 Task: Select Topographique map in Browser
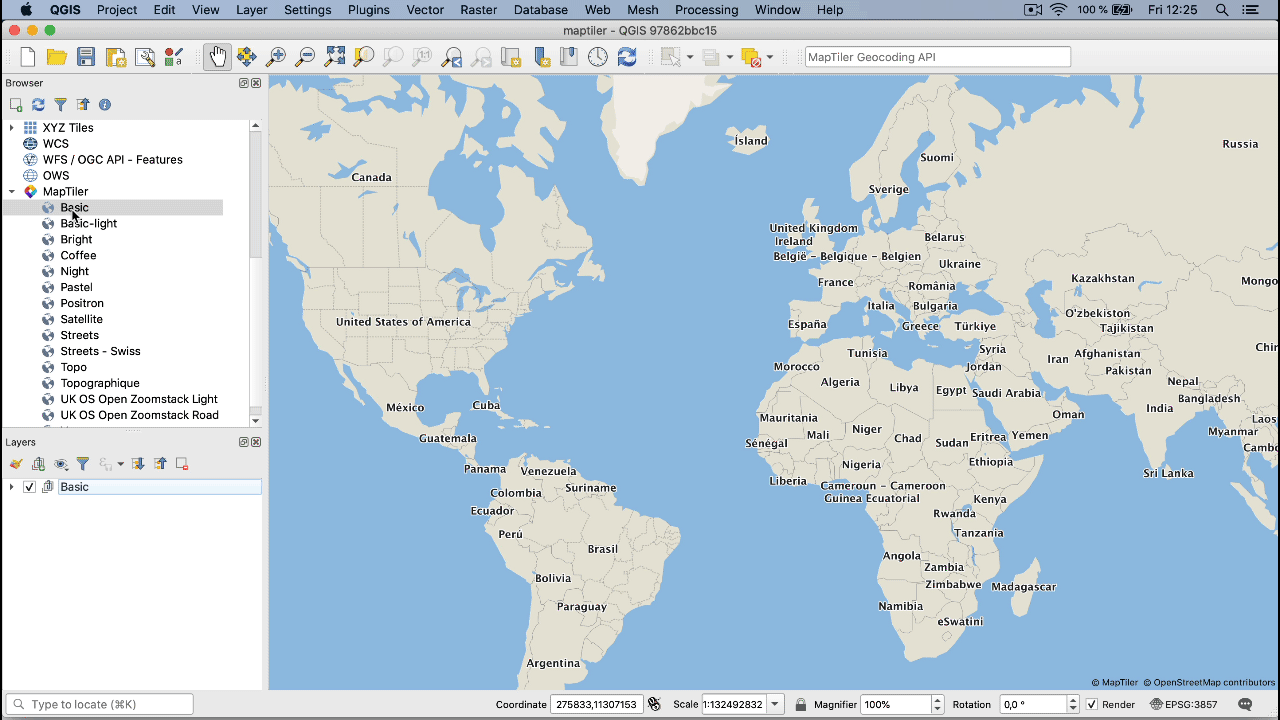[100, 384]
